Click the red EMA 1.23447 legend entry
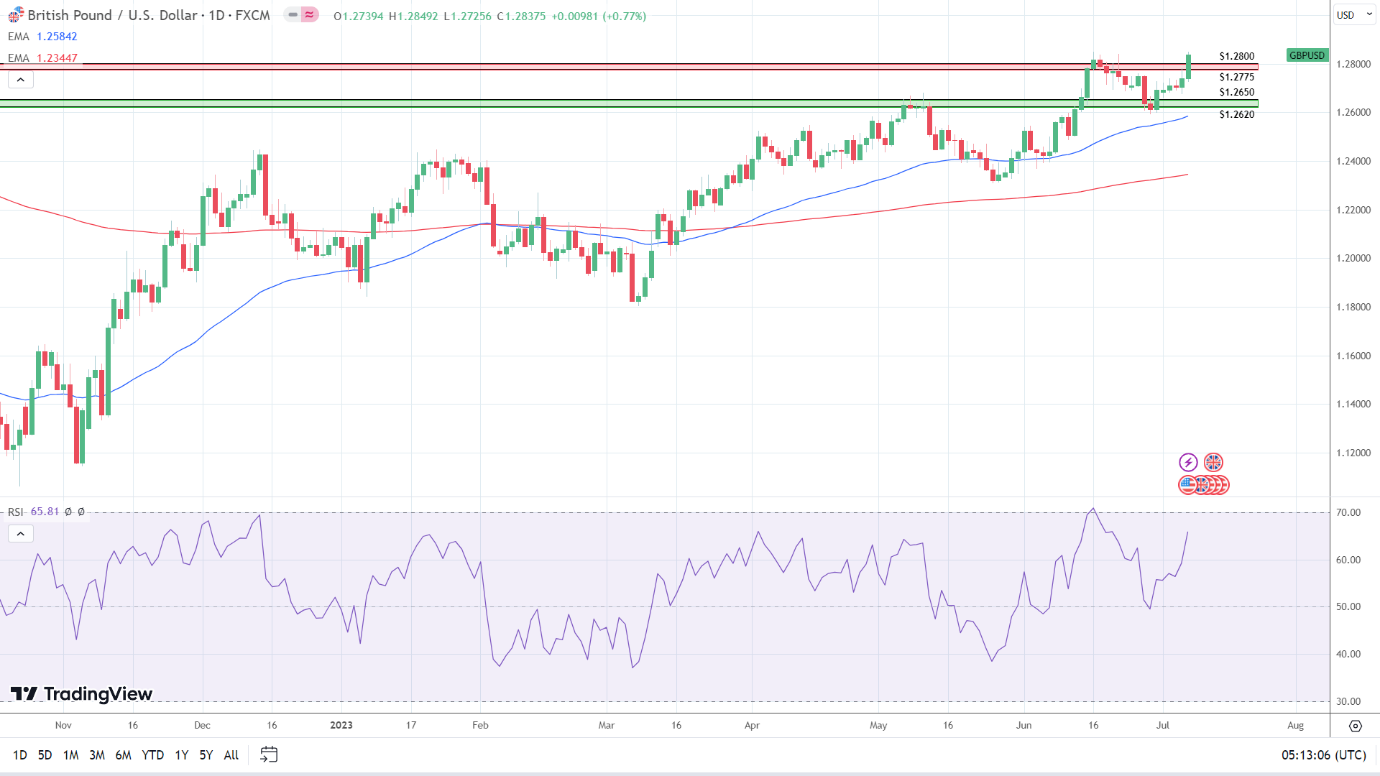The image size is (1380, 776). click(x=42, y=58)
